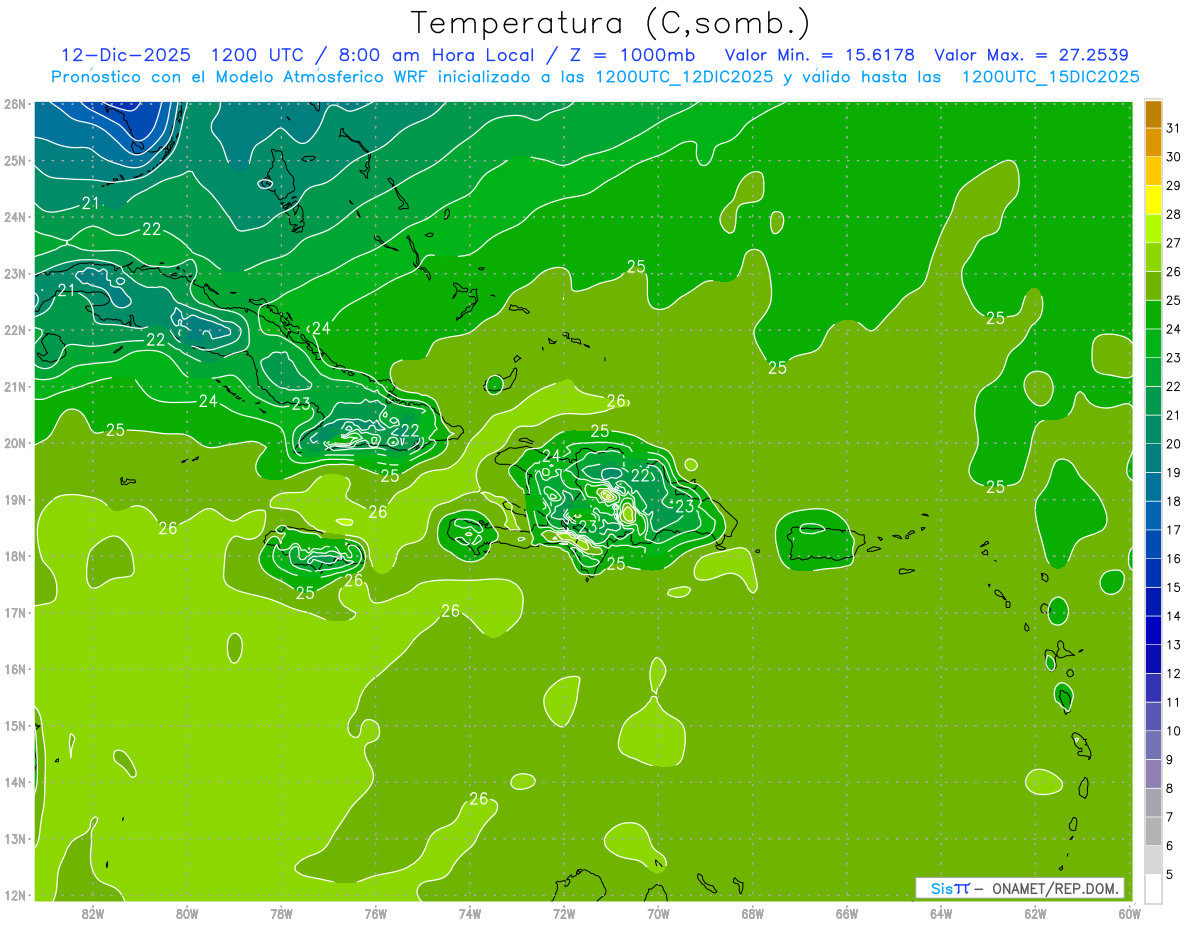Click the 66W longitude axis label
This screenshot has height=927, width=1200.
(847, 913)
